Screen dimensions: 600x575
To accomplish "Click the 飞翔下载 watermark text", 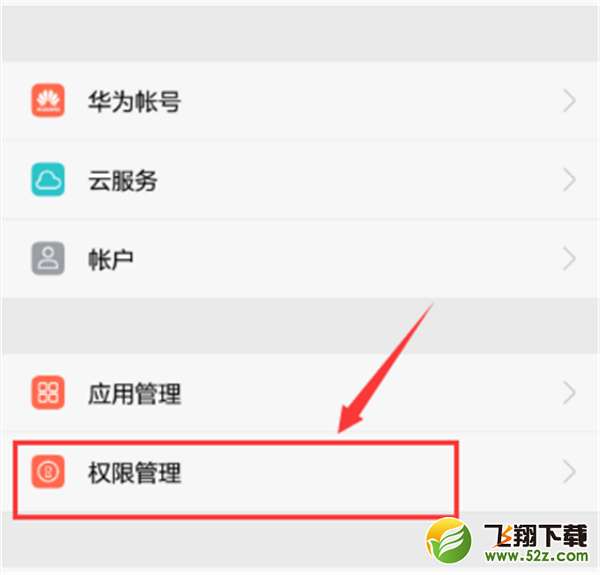I will pos(536,535).
